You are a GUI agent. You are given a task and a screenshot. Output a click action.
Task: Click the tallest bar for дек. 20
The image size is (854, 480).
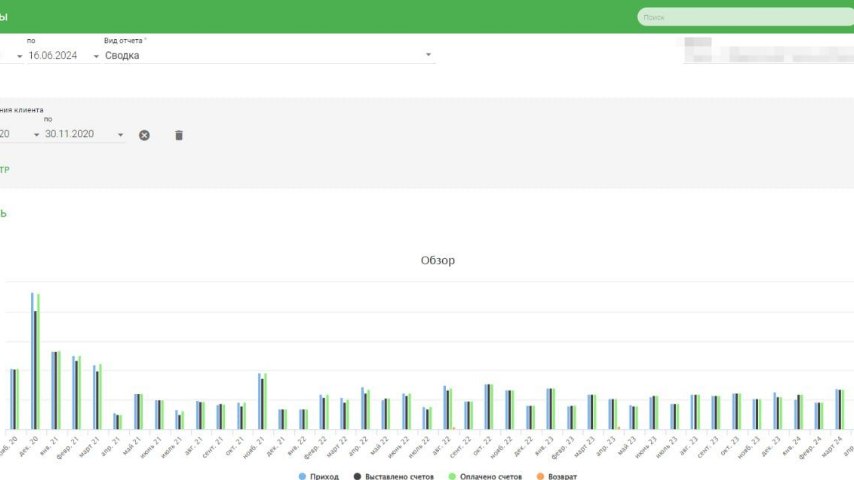point(32,361)
